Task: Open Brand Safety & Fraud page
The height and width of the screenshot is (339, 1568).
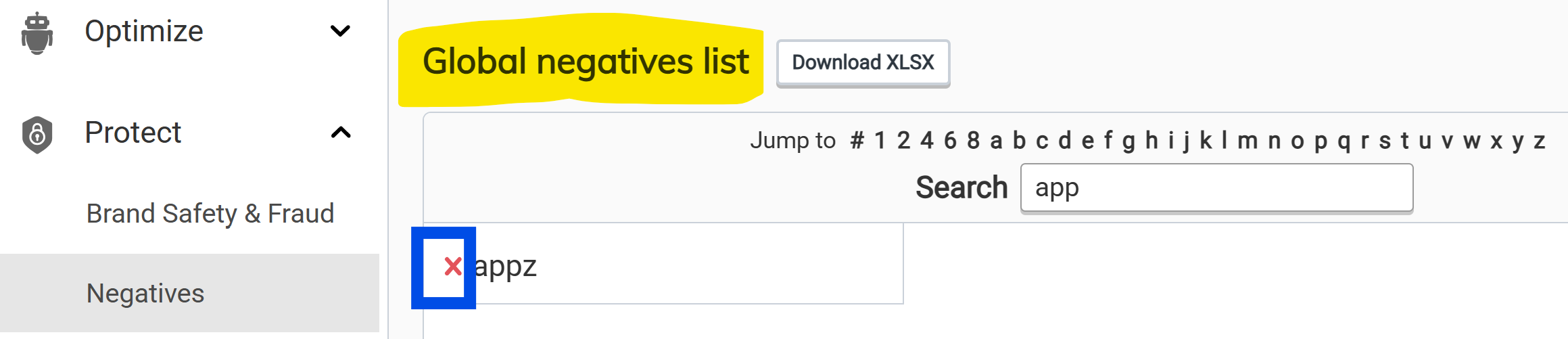Action: pos(210,214)
